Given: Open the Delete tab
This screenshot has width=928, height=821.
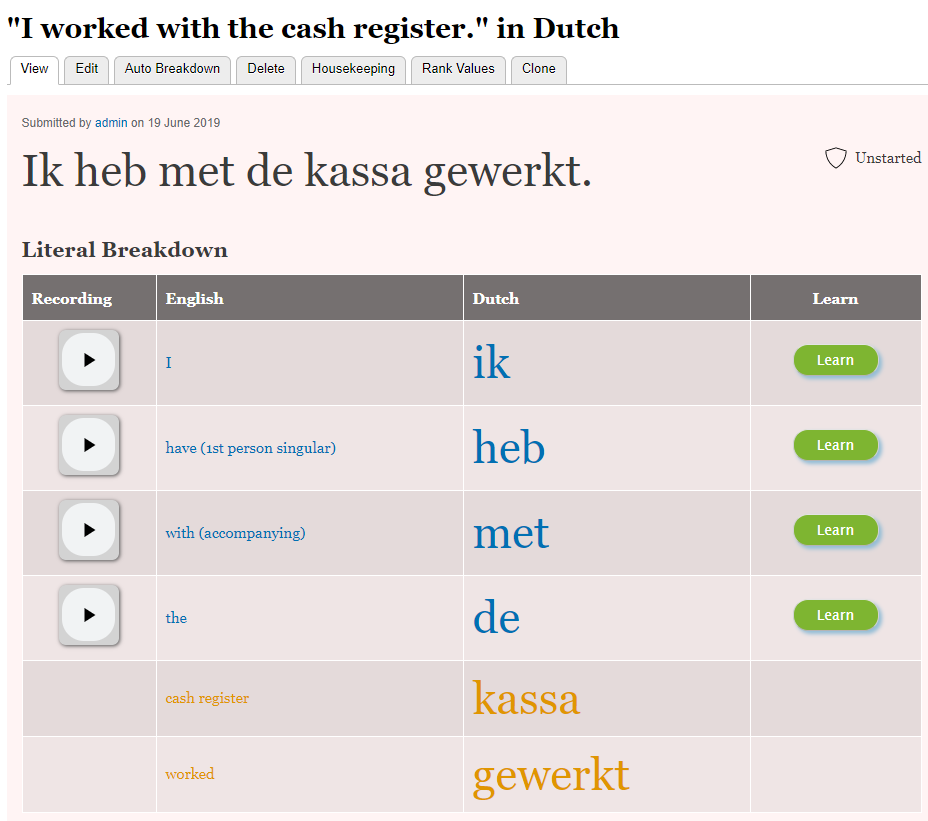Looking at the screenshot, I should click(266, 69).
